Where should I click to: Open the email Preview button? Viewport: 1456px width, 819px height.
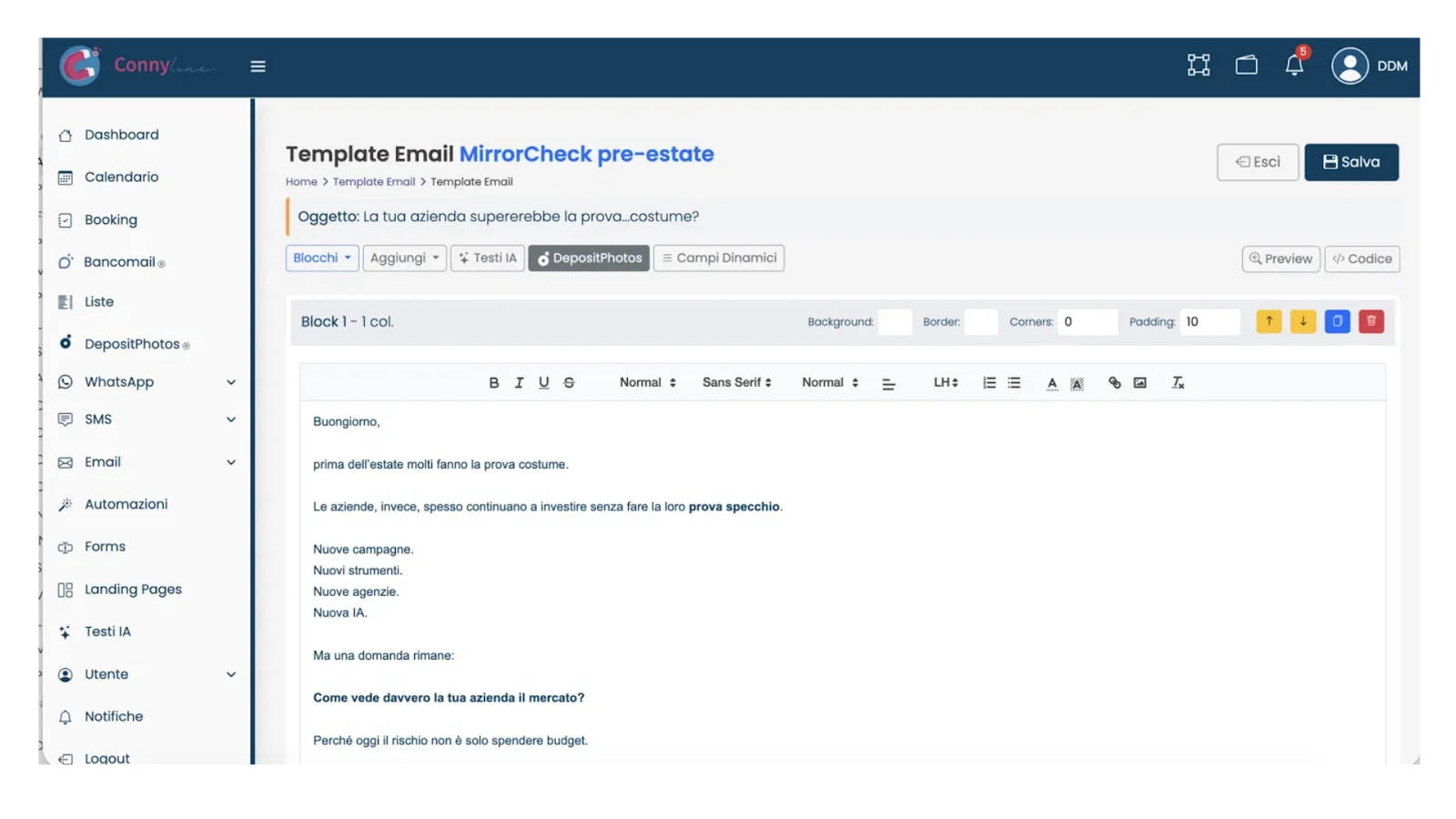1281,258
